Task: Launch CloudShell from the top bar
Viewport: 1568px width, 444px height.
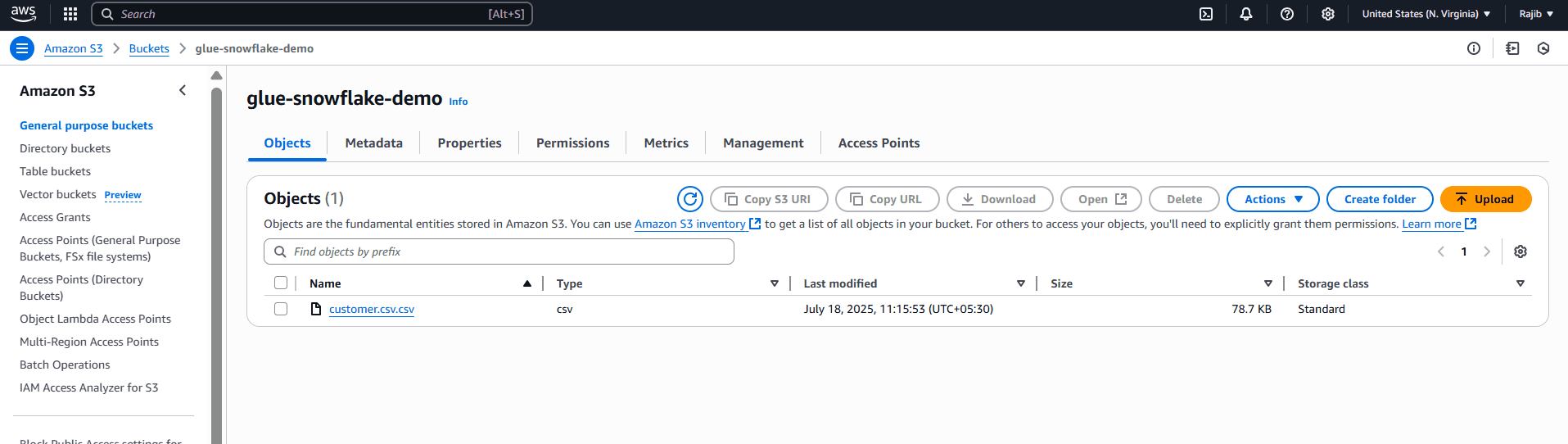Action: 1206,14
